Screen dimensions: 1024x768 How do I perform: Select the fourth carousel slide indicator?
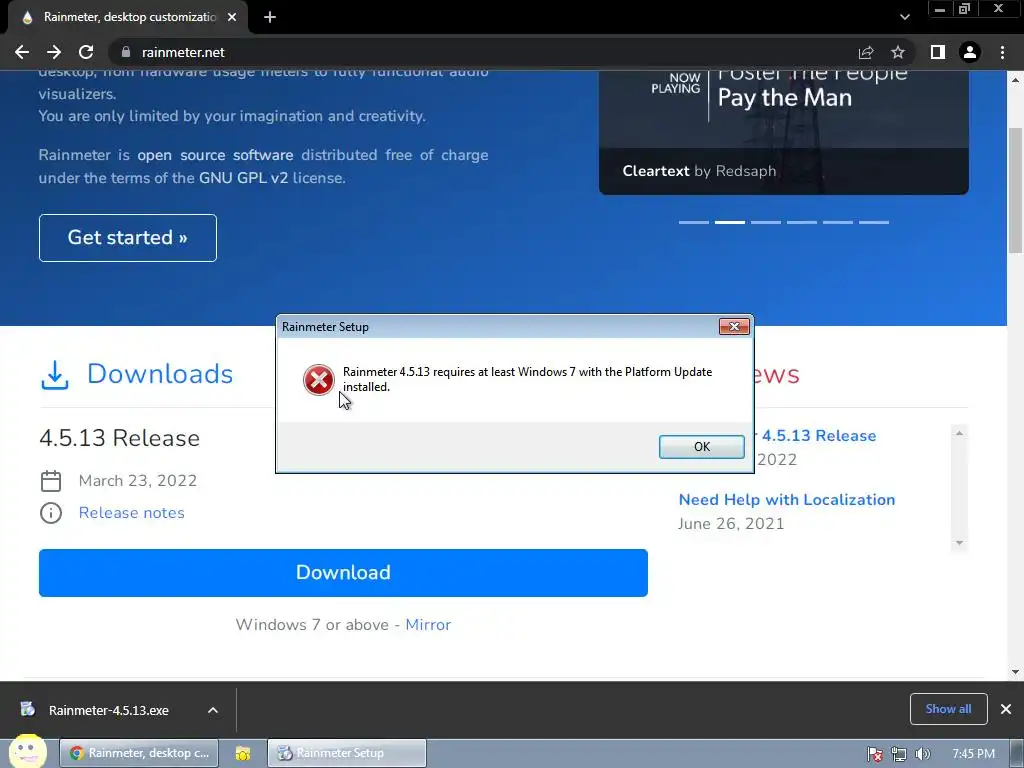tap(801, 222)
